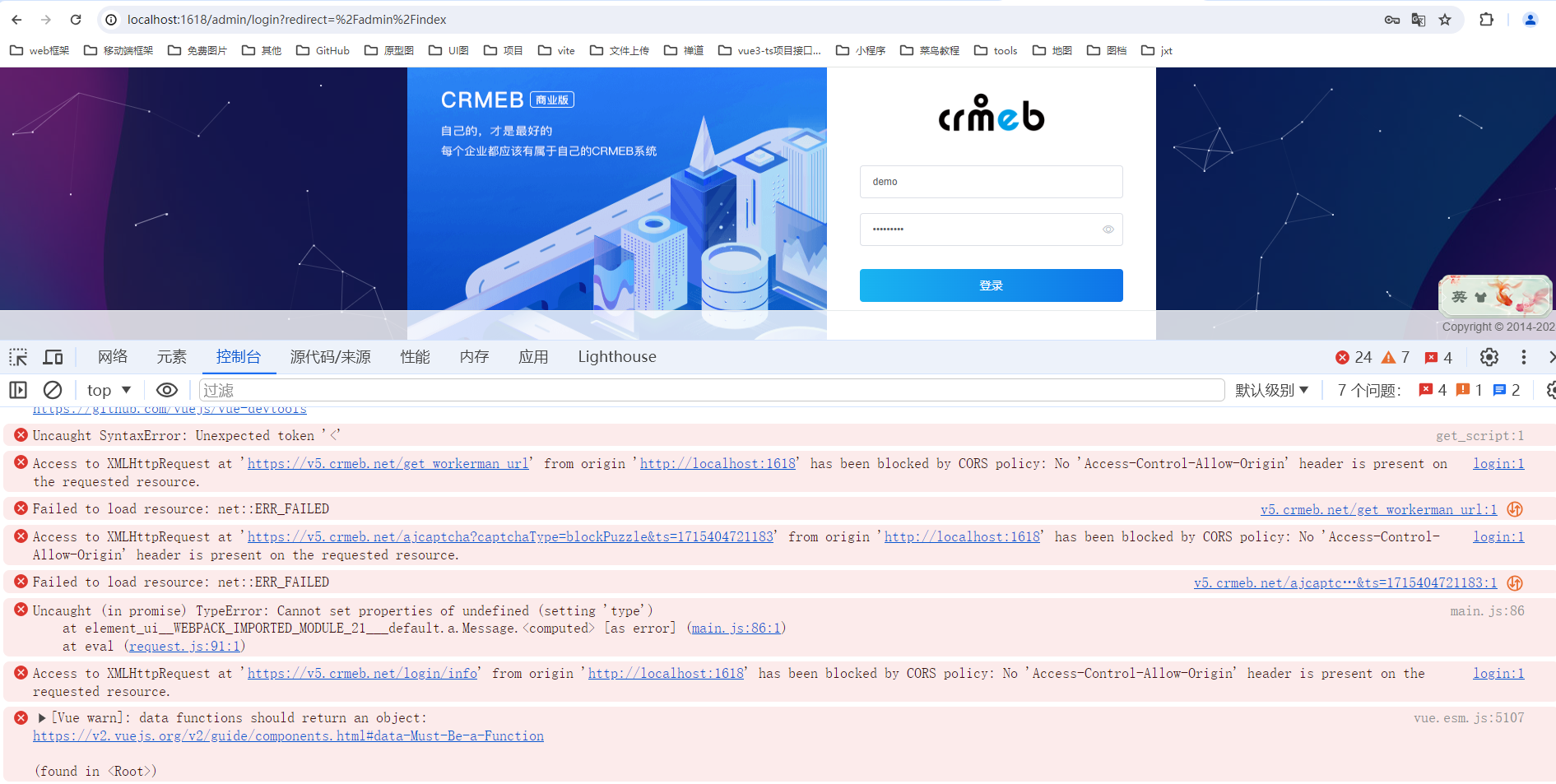Switch to the 性能 tab
This screenshot has width=1556, height=784.
coord(416,357)
